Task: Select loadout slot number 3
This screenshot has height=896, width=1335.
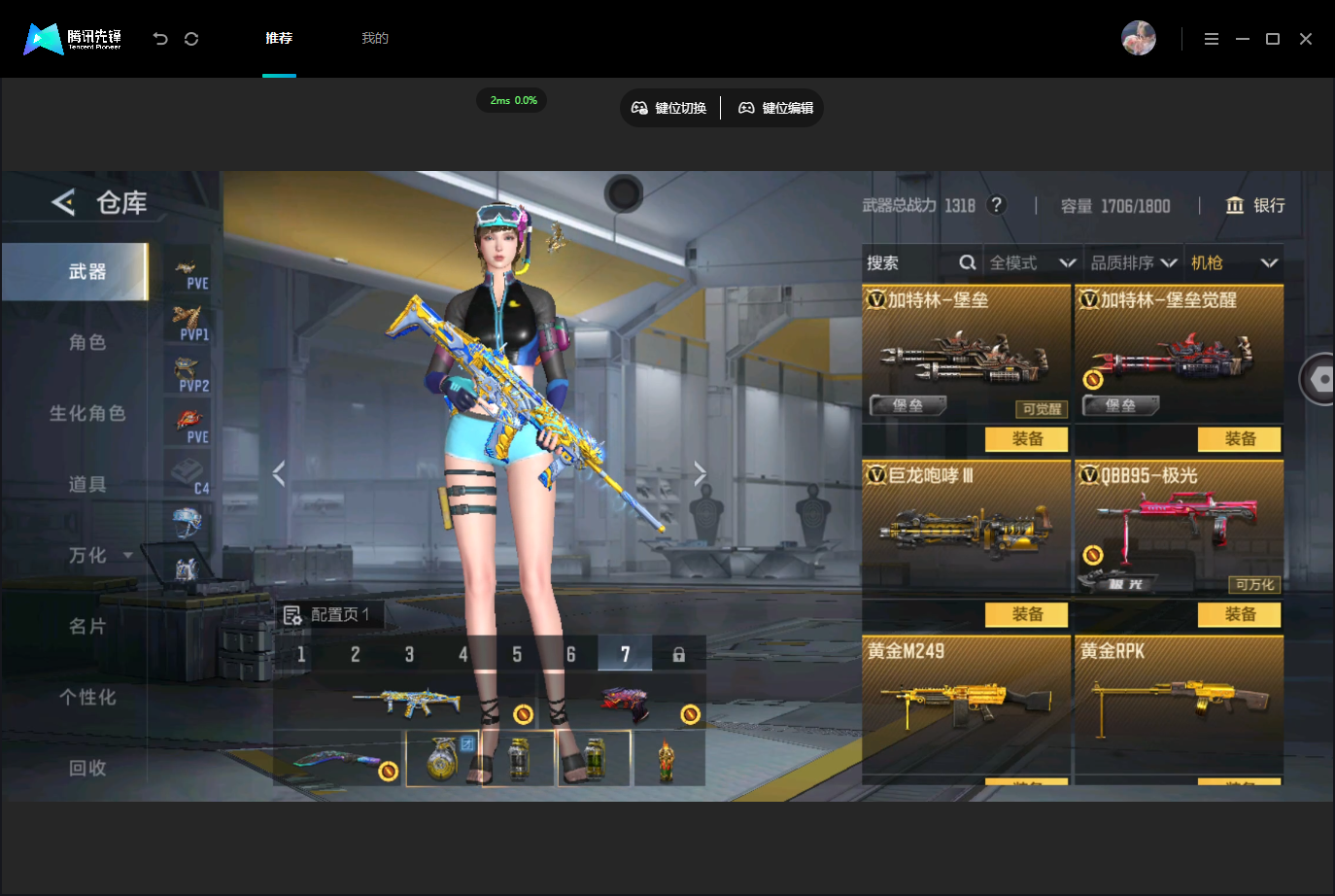Action: pyautogui.click(x=409, y=654)
